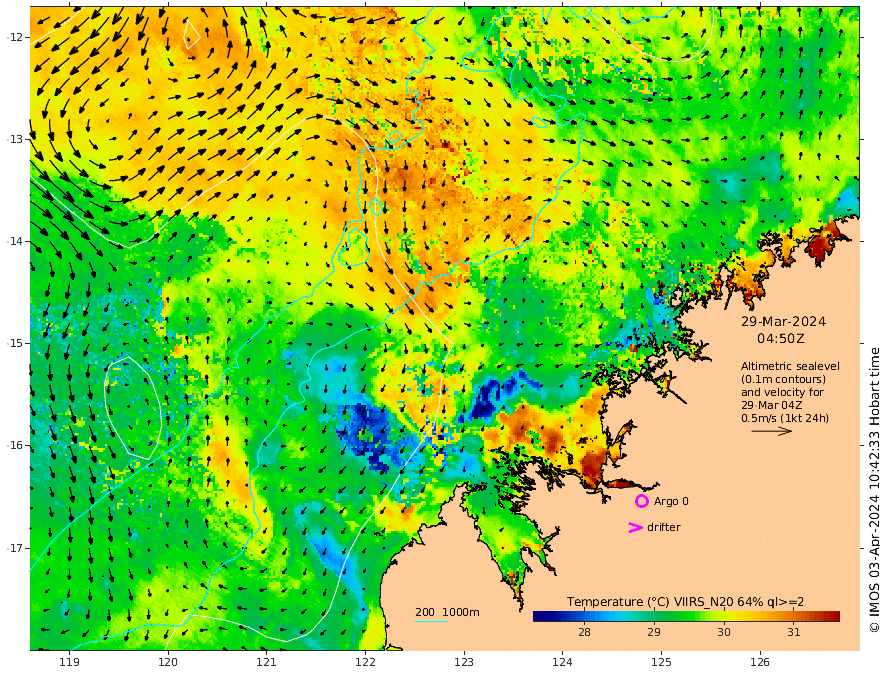880x680 pixels.
Task: Click the Temperature VIIRS_N20 colorbar title
Action: [685, 602]
